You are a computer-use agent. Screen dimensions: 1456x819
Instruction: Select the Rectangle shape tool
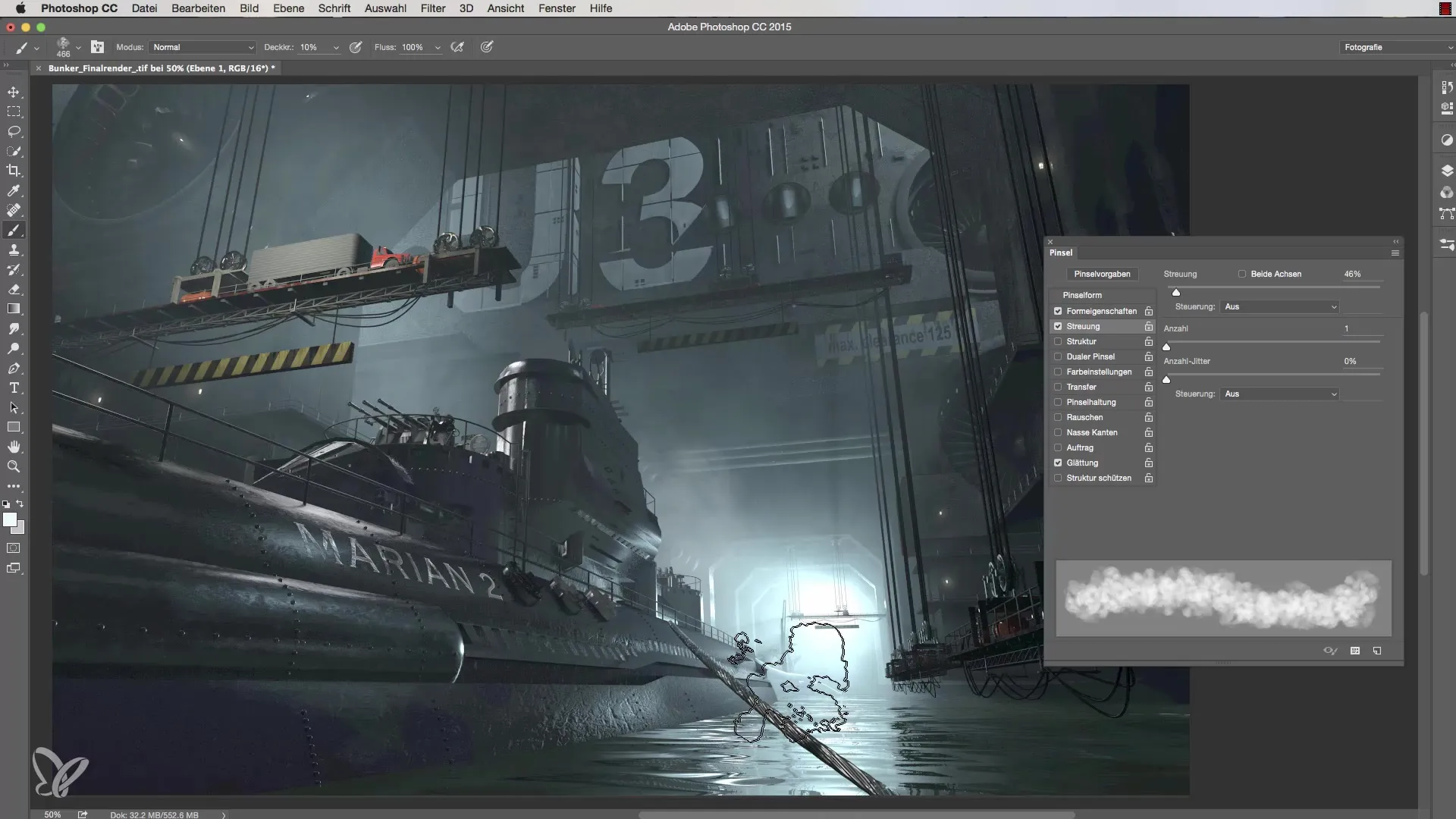[14, 428]
